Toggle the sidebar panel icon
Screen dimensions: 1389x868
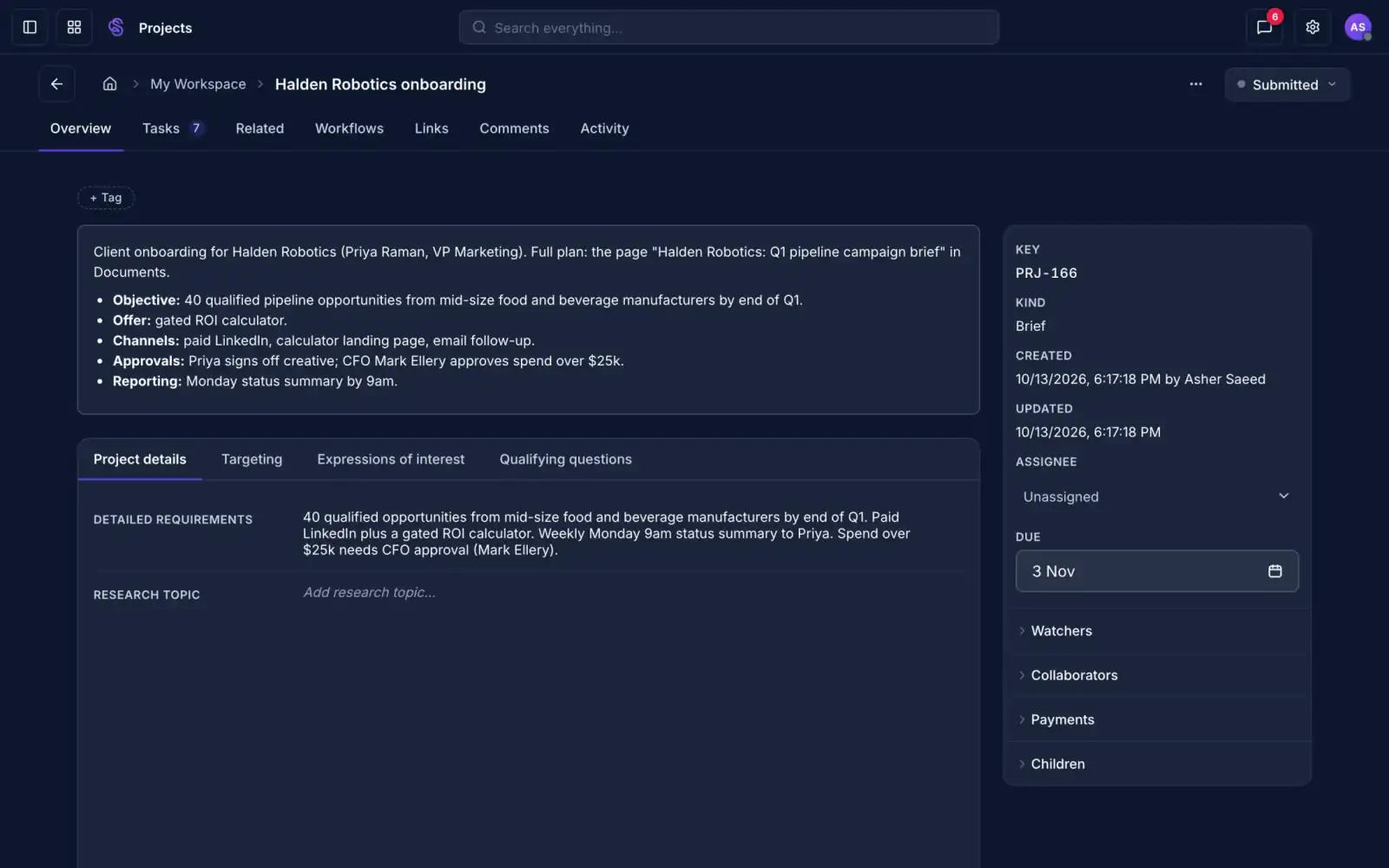pos(30,27)
